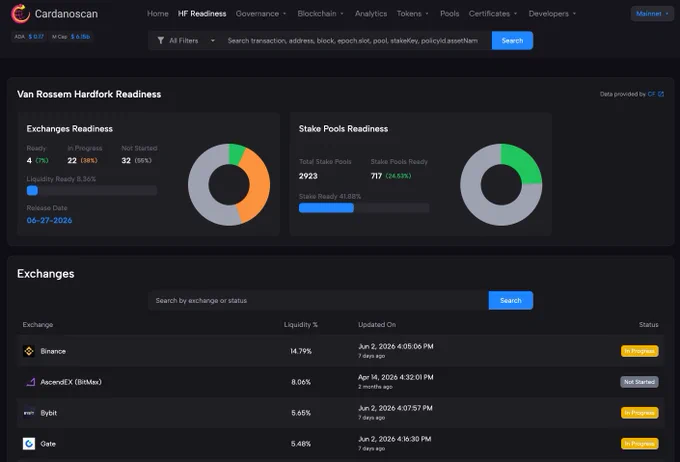This screenshot has height=462, width=680.
Task: Click the Apr 14, 2026 4:32:01 PM timestamp
Action: pos(396,377)
